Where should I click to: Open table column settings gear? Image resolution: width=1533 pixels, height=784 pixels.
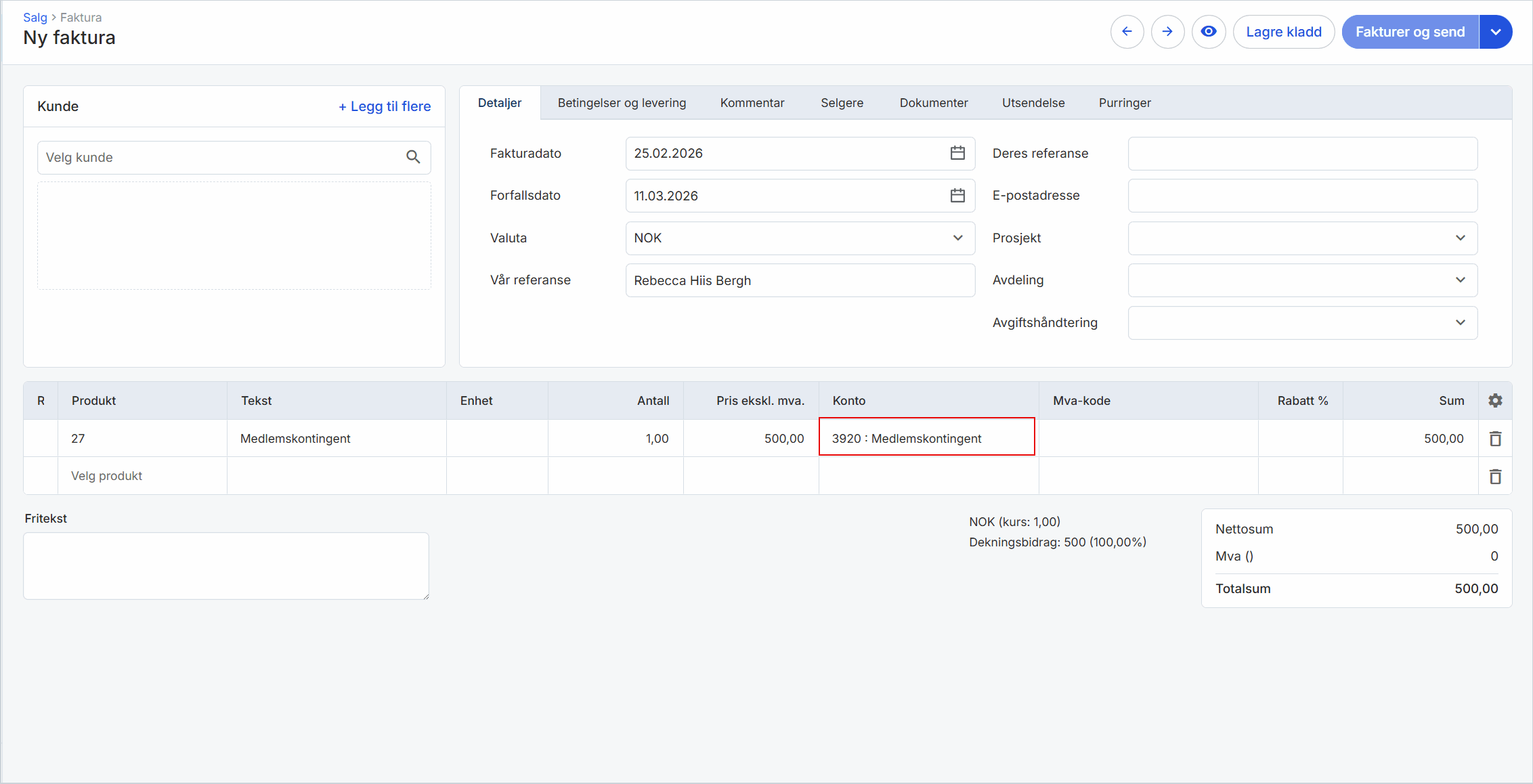pos(1495,401)
